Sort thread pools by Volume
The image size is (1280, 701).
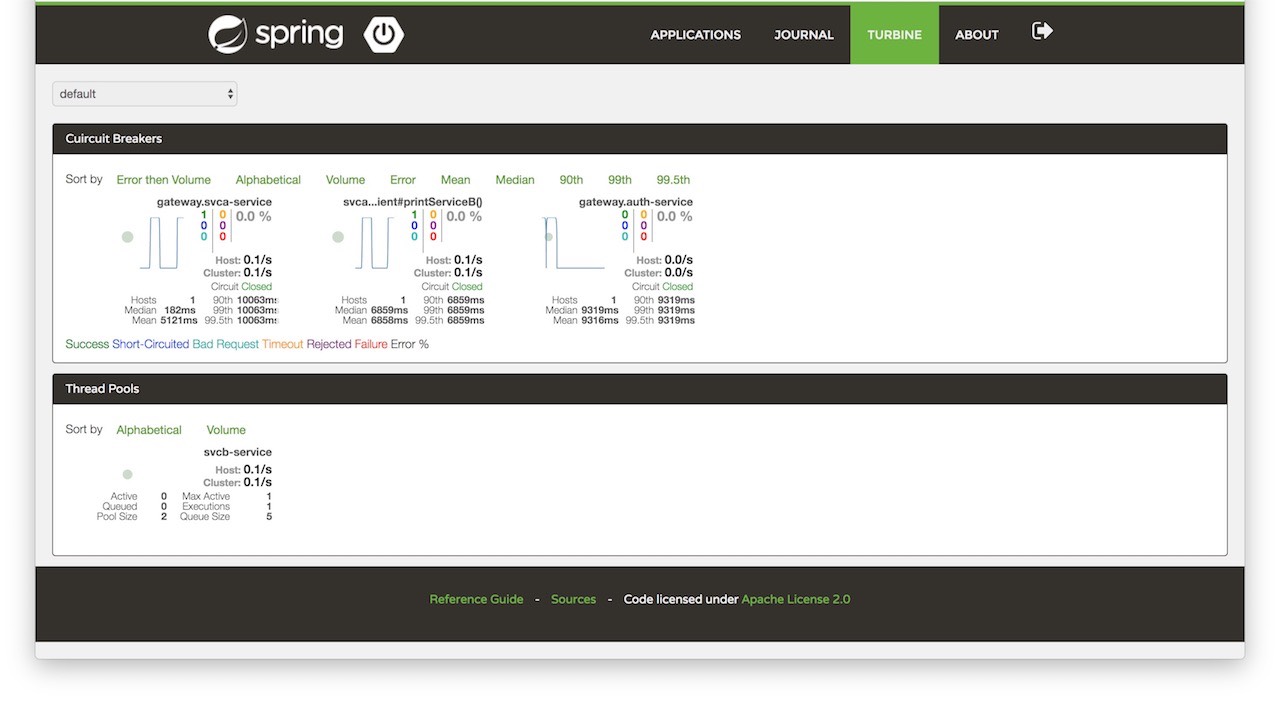click(226, 430)
